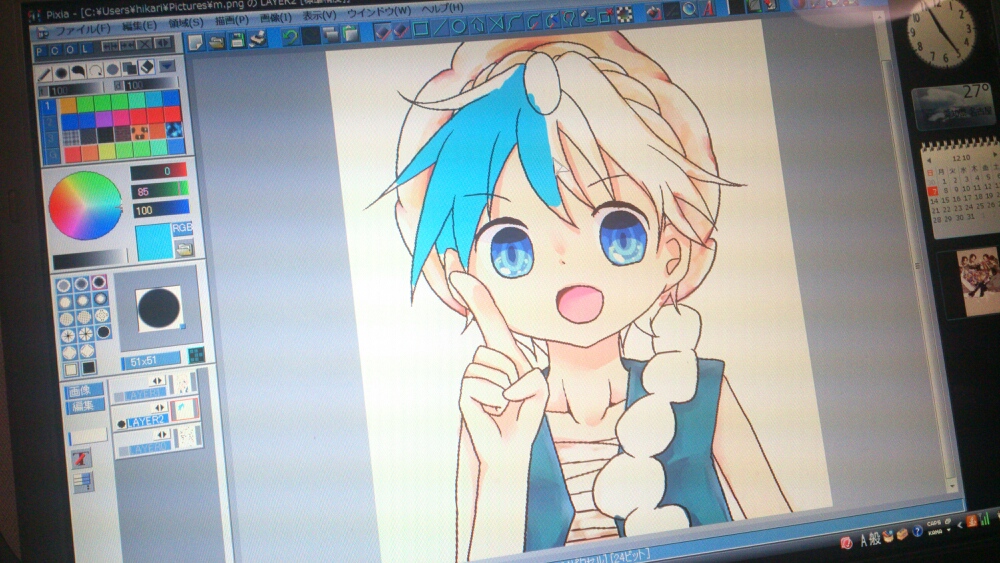1000x563 pixels.
Task: Click the Open file folder icon
Action: coord(216,41)
